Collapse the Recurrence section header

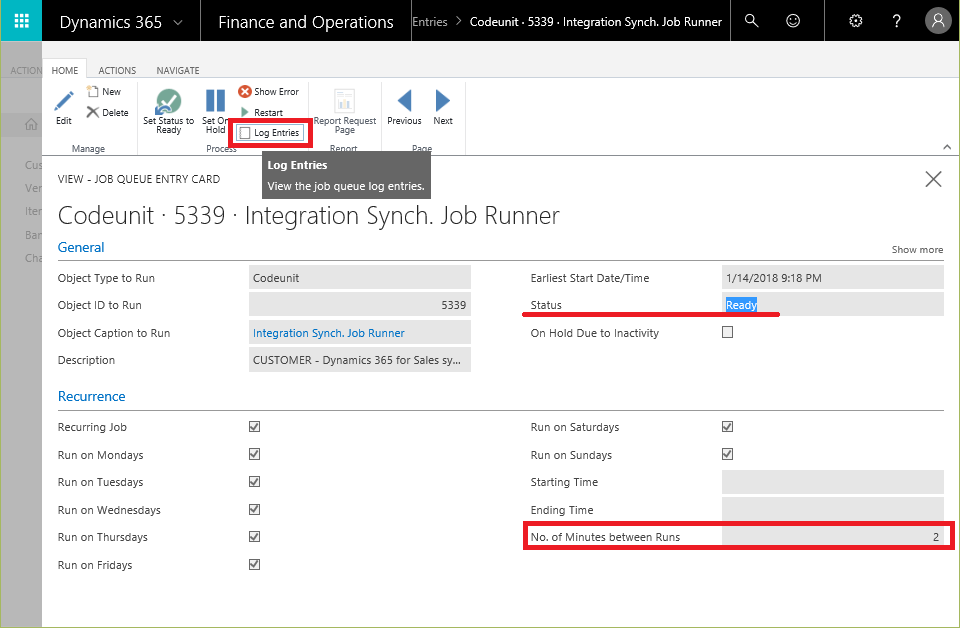91,397
